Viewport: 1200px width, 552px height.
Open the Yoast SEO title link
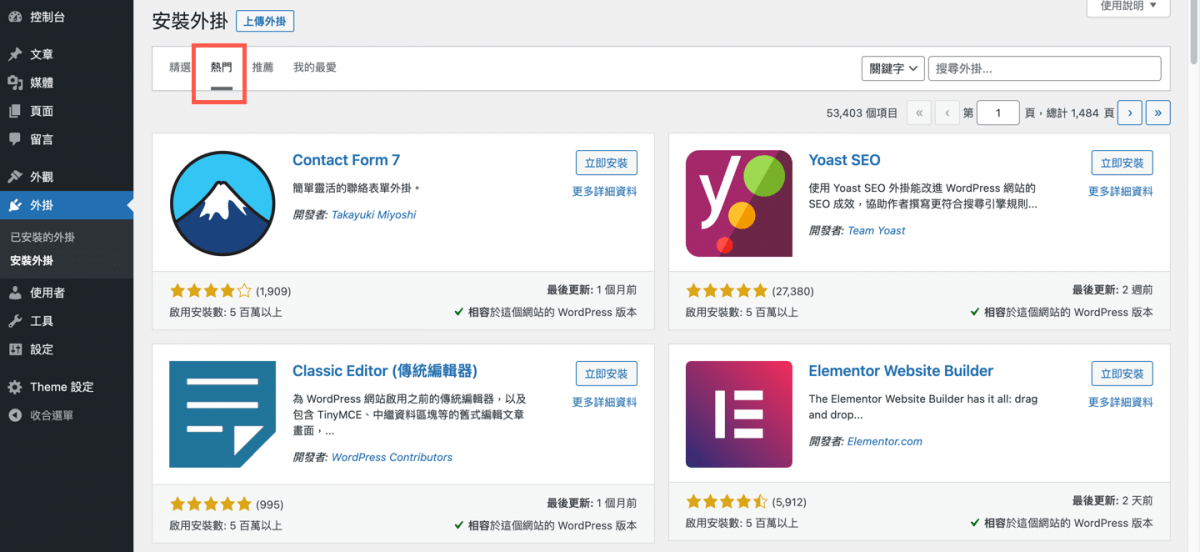(x=844, y=160)
